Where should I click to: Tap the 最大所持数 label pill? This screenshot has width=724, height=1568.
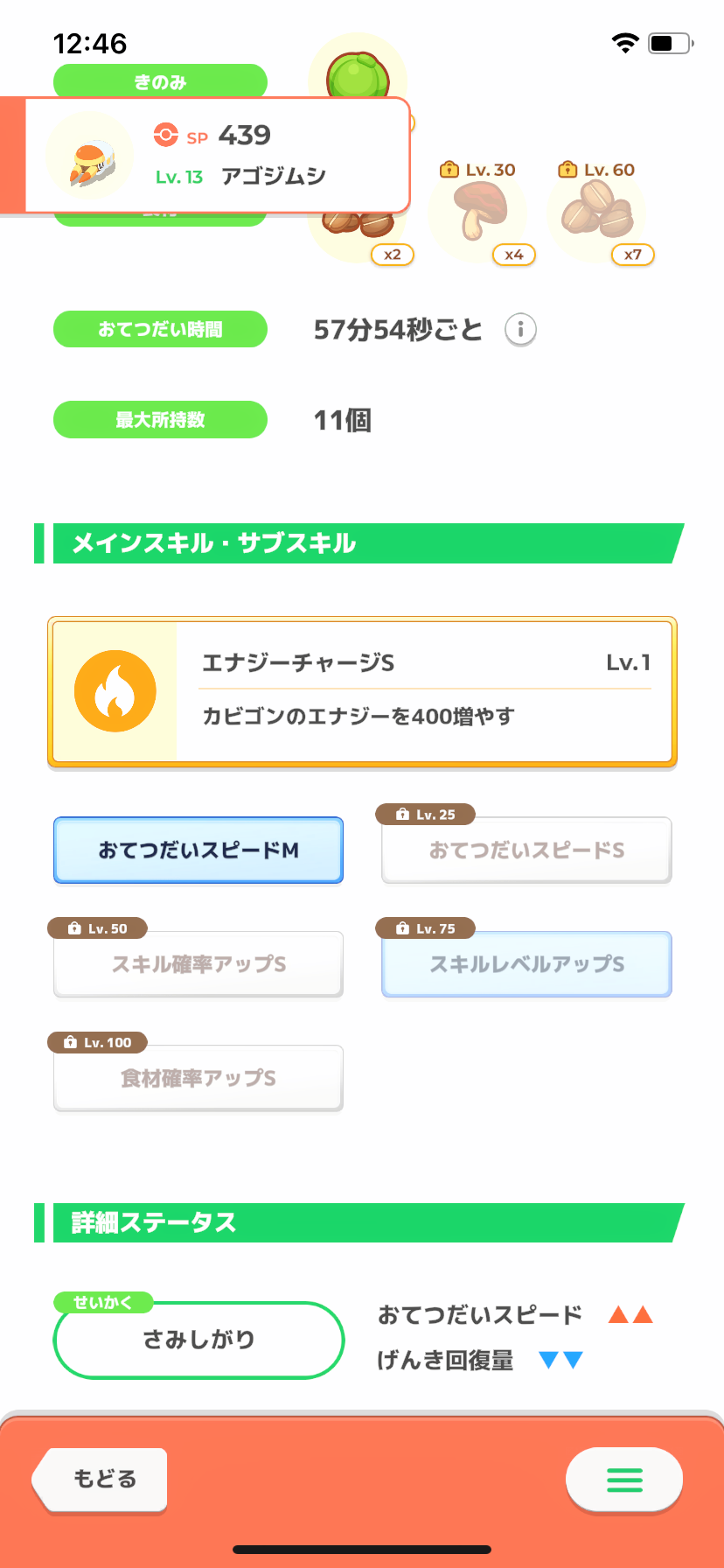(160, 420)
